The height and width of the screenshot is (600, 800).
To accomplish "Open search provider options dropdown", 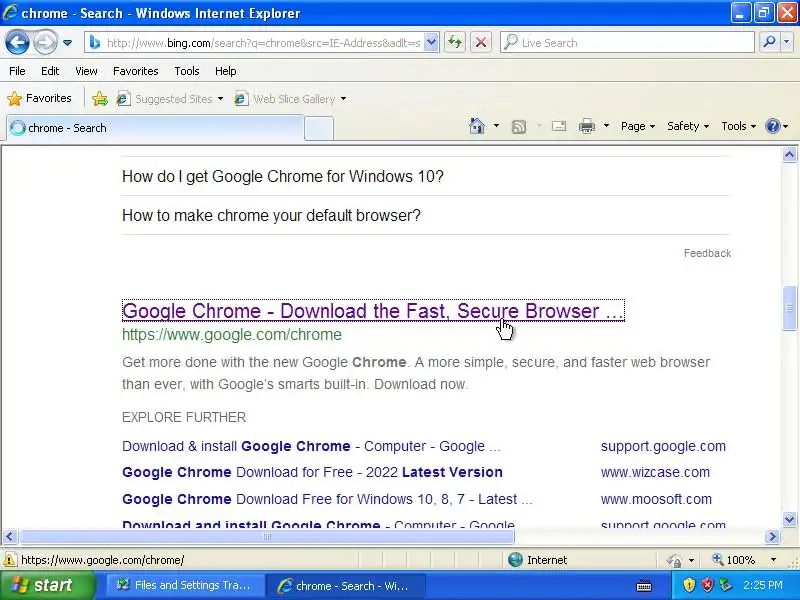I will [x=787, y=42].
